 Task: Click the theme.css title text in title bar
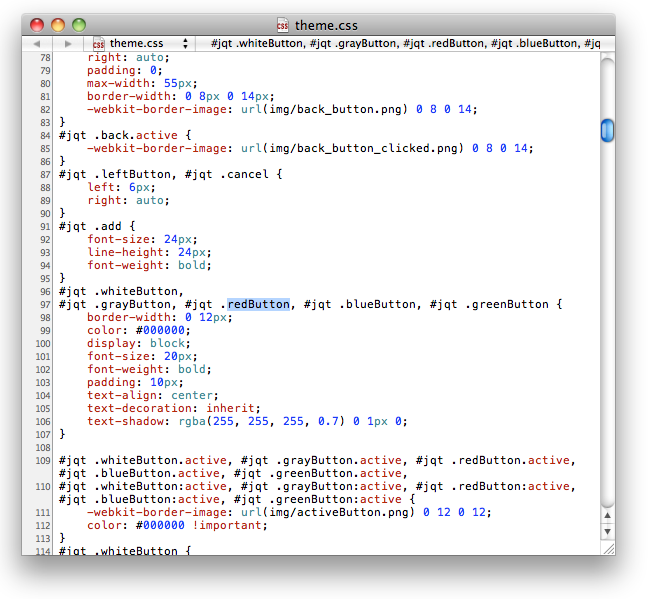point(326,26)
